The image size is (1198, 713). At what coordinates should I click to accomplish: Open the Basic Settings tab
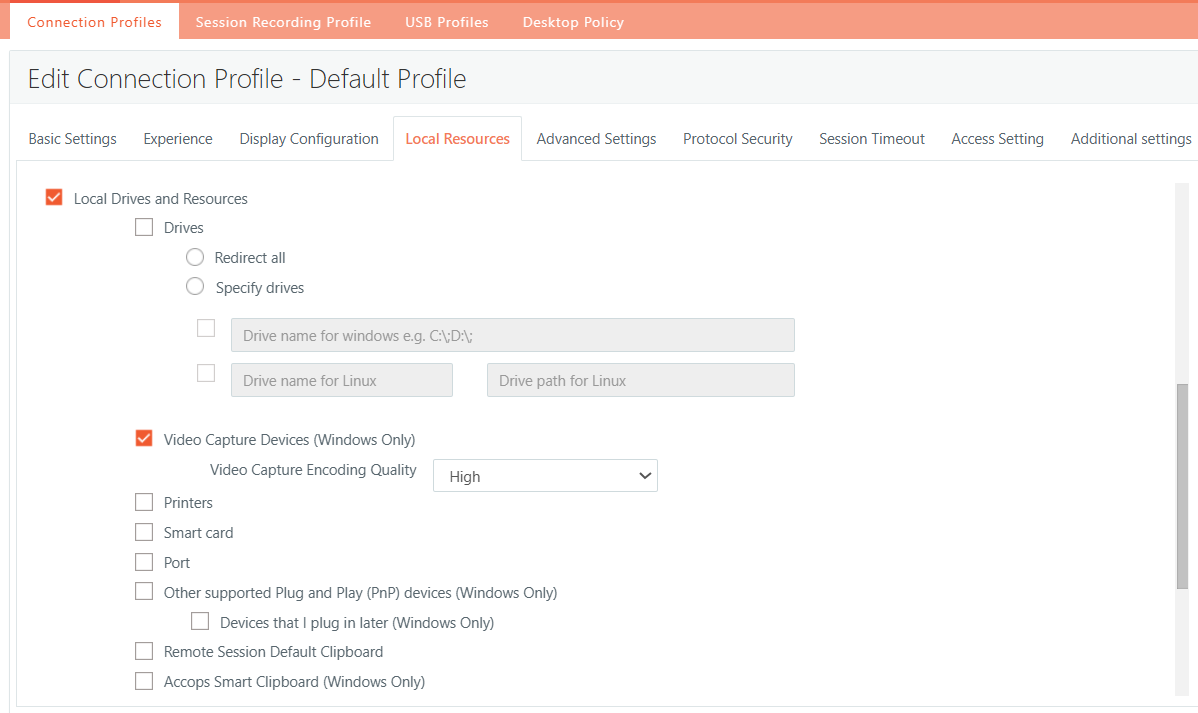pyautogui.click(x=72, y=139)
